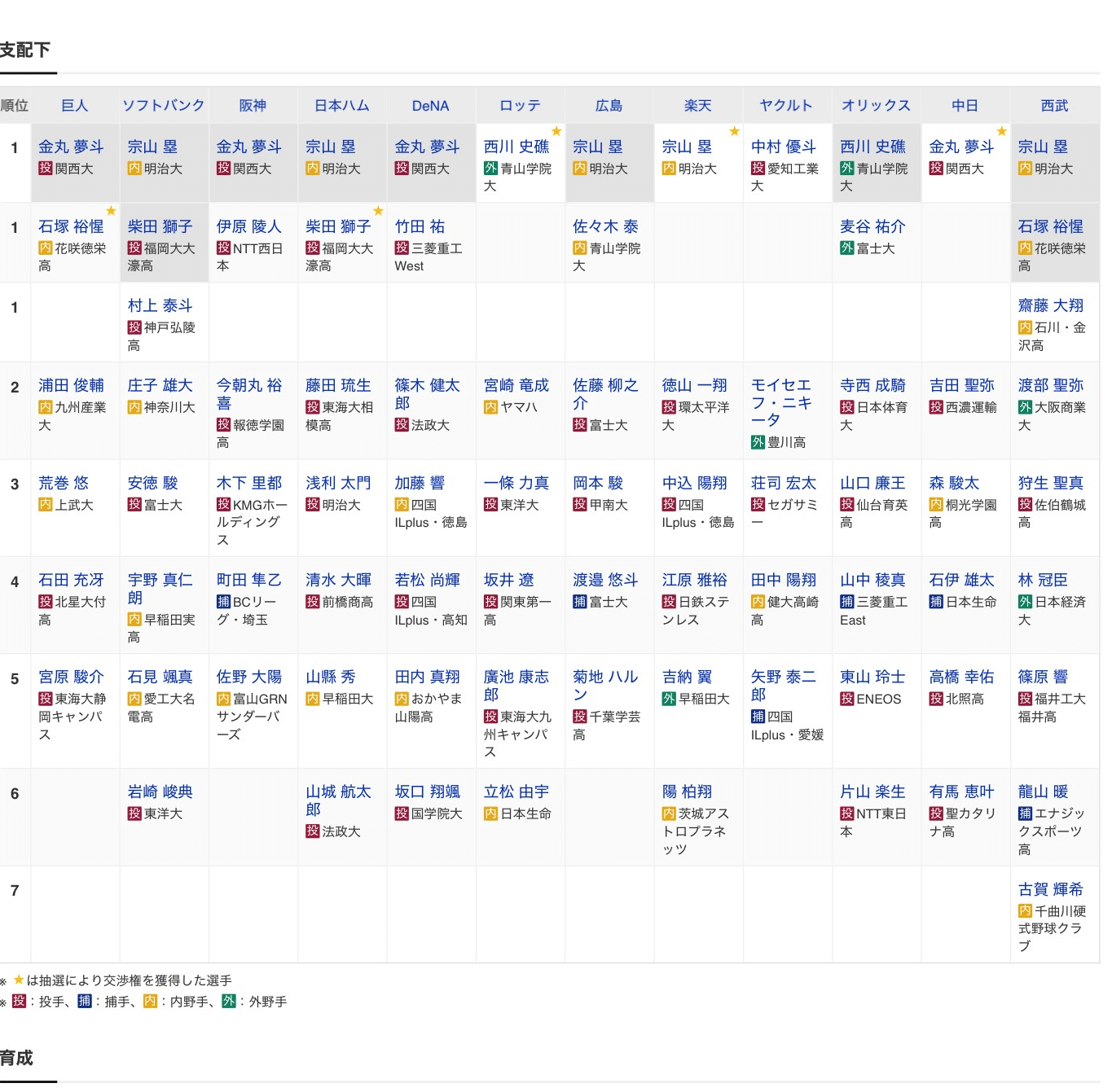1112x1092 pixels.
Task: Click the outfielder badge beside 富士大 under 麦谷 祐介
Action: click(x=846, y=248)
